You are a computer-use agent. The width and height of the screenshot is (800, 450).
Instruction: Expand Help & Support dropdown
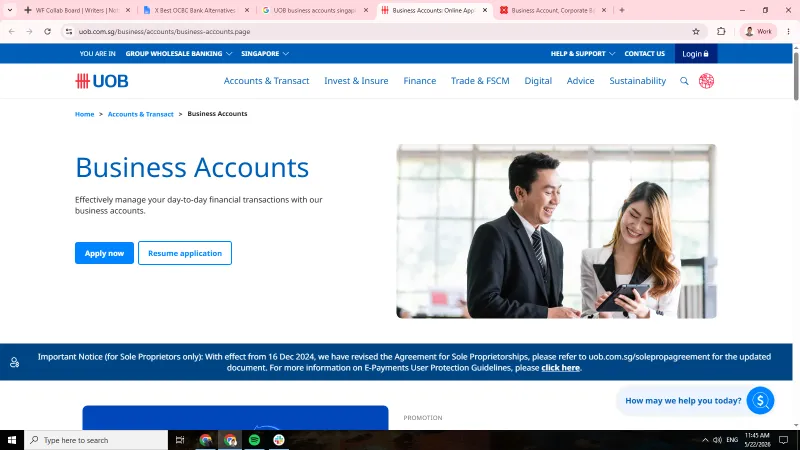point(583,54)
